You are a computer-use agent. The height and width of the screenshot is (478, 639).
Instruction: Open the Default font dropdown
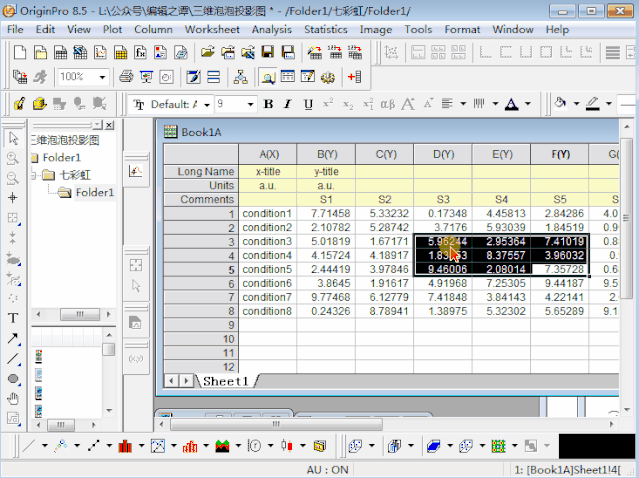207,104
